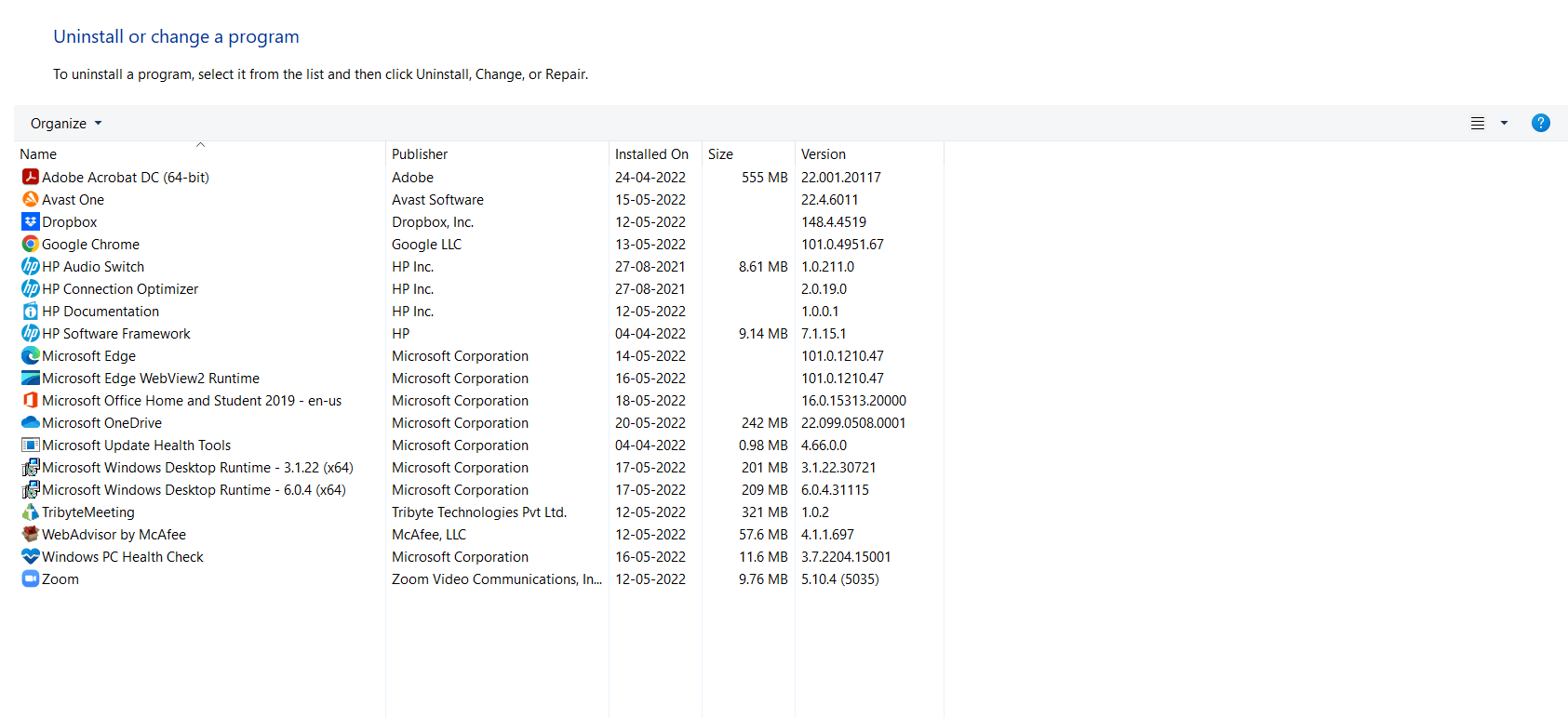Select the HP Documentation entry
Viewport: 1568px width, 718px height.
101,311
